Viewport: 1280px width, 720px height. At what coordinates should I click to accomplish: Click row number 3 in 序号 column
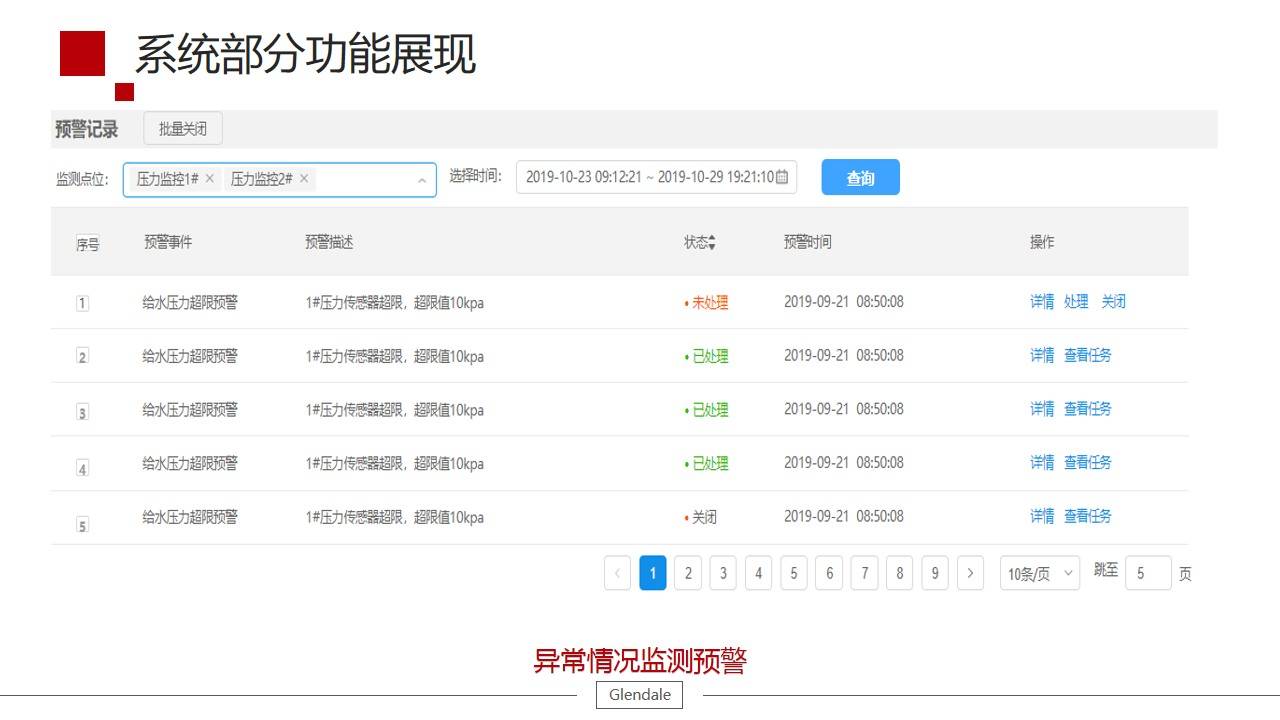[x=82, y=412]
